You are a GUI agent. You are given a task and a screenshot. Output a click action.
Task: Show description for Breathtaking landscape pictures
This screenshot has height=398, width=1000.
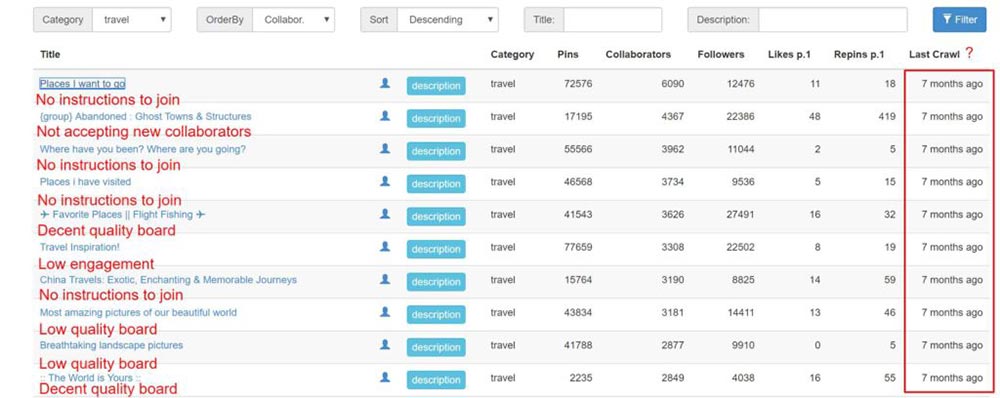(436, 347)
